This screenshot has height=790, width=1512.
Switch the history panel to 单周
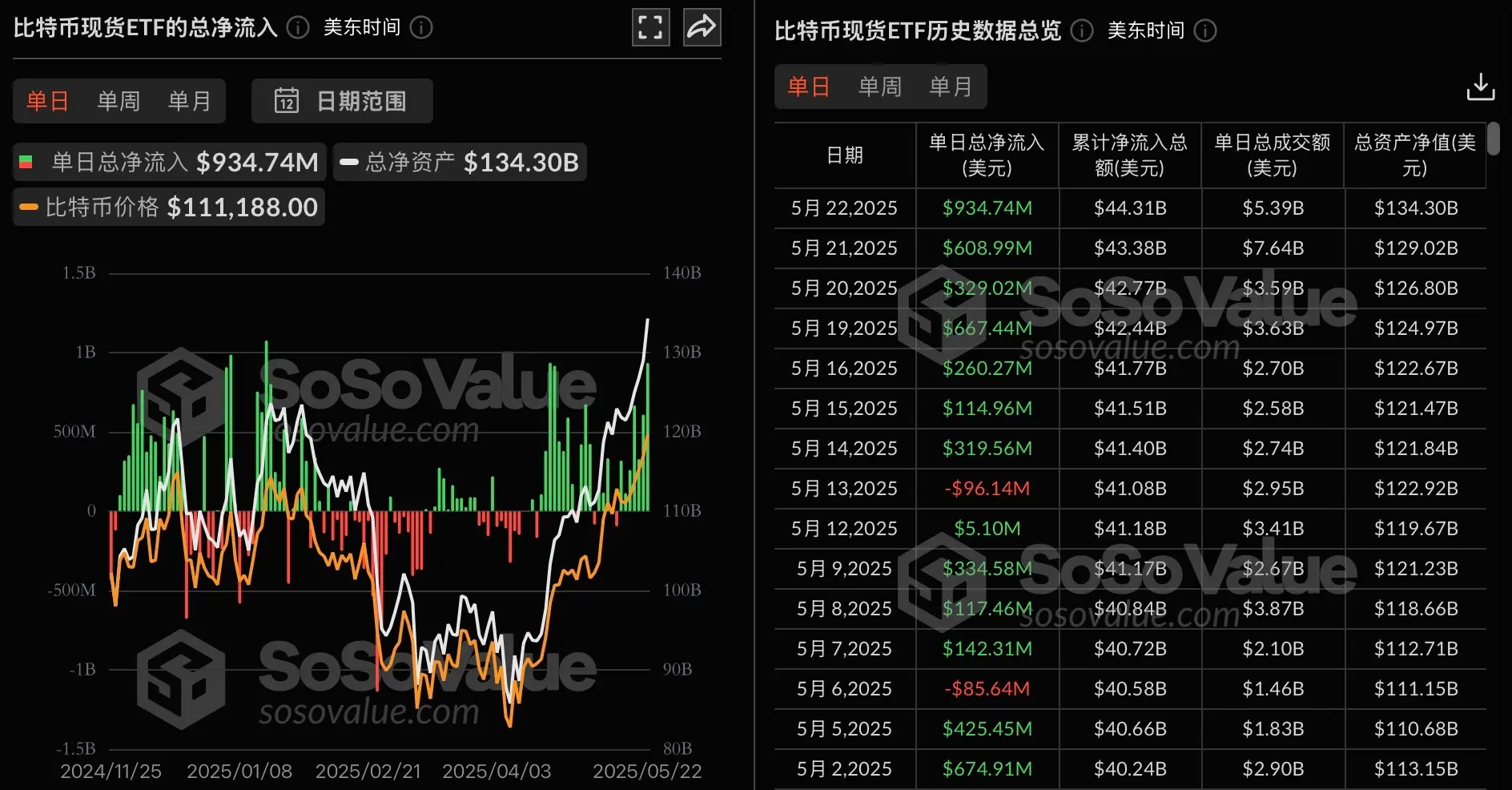tap(879, 87)
